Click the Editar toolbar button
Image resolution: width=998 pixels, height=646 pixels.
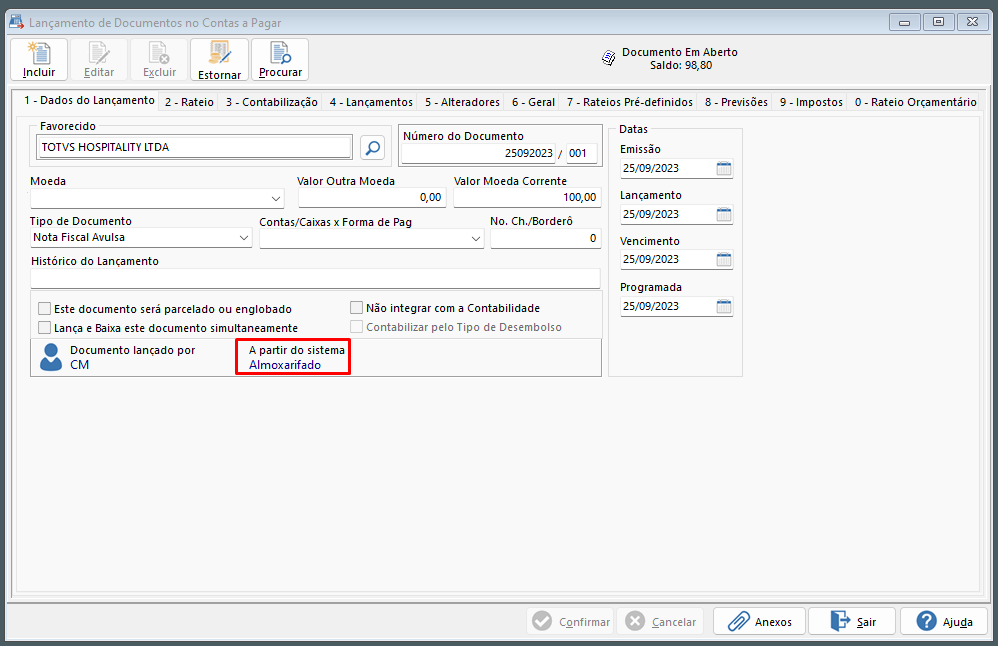[99, 60]
